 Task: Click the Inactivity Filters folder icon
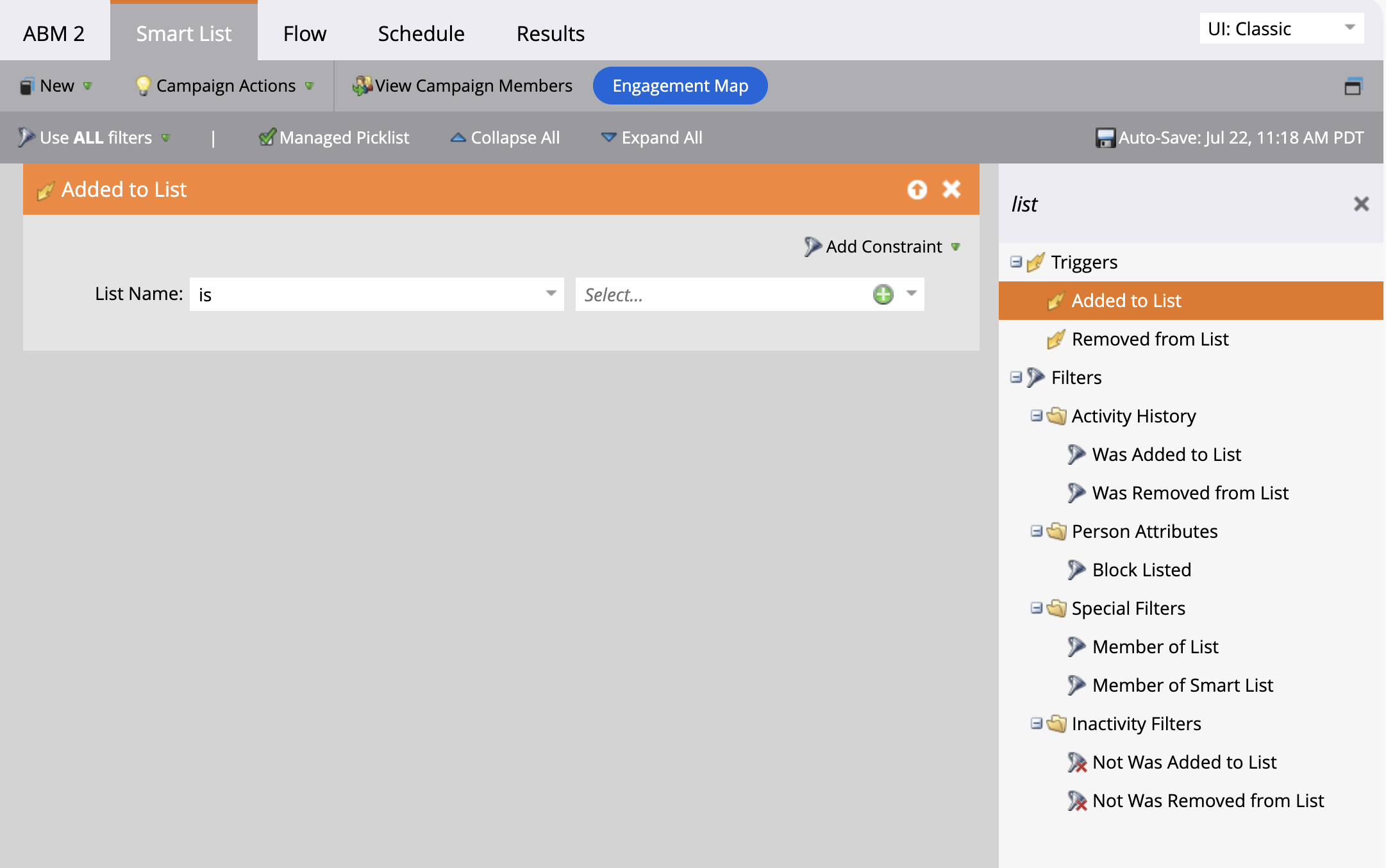[1056, 724]
